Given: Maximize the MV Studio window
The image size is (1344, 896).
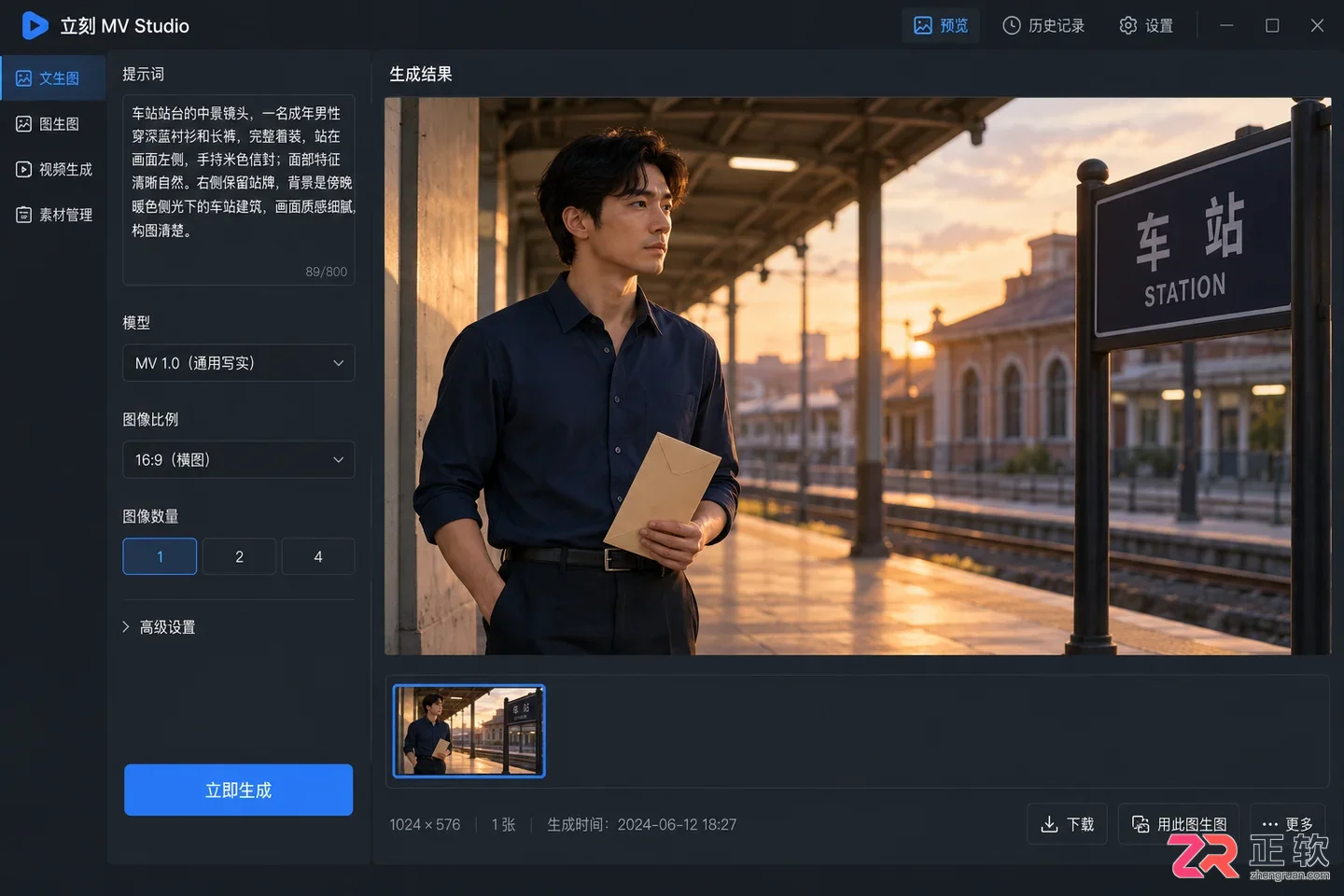Looking at the screenshot, I should 1272,25.
